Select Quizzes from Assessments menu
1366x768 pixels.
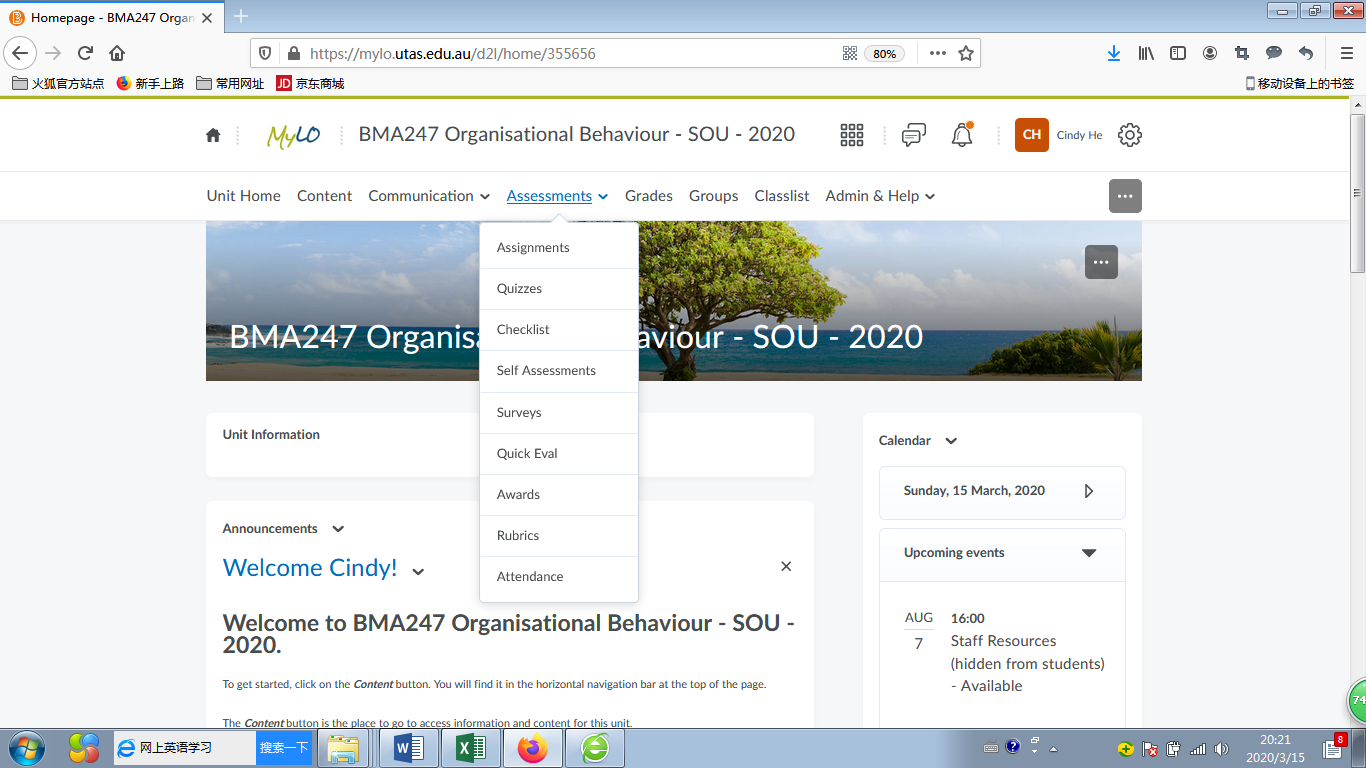click(519, 289)
